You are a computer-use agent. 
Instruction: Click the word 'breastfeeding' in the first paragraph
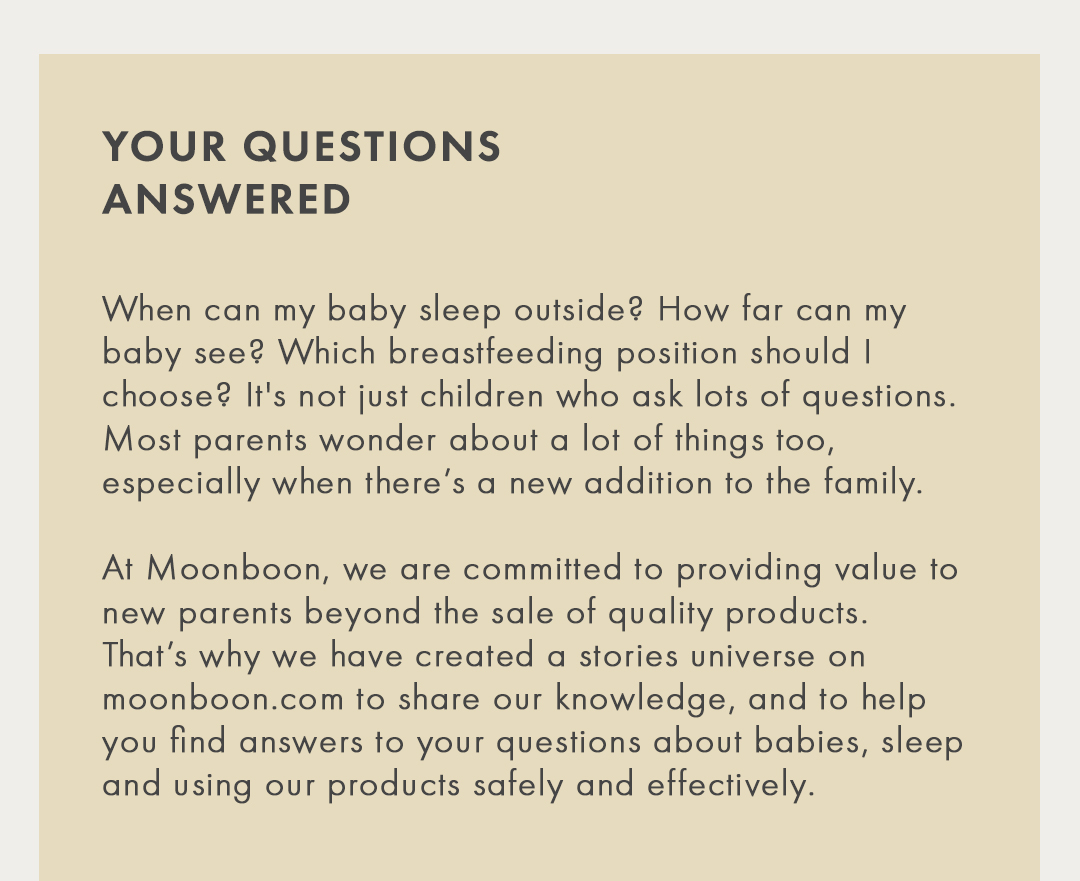pyautogui.click(x=496, y=353)
